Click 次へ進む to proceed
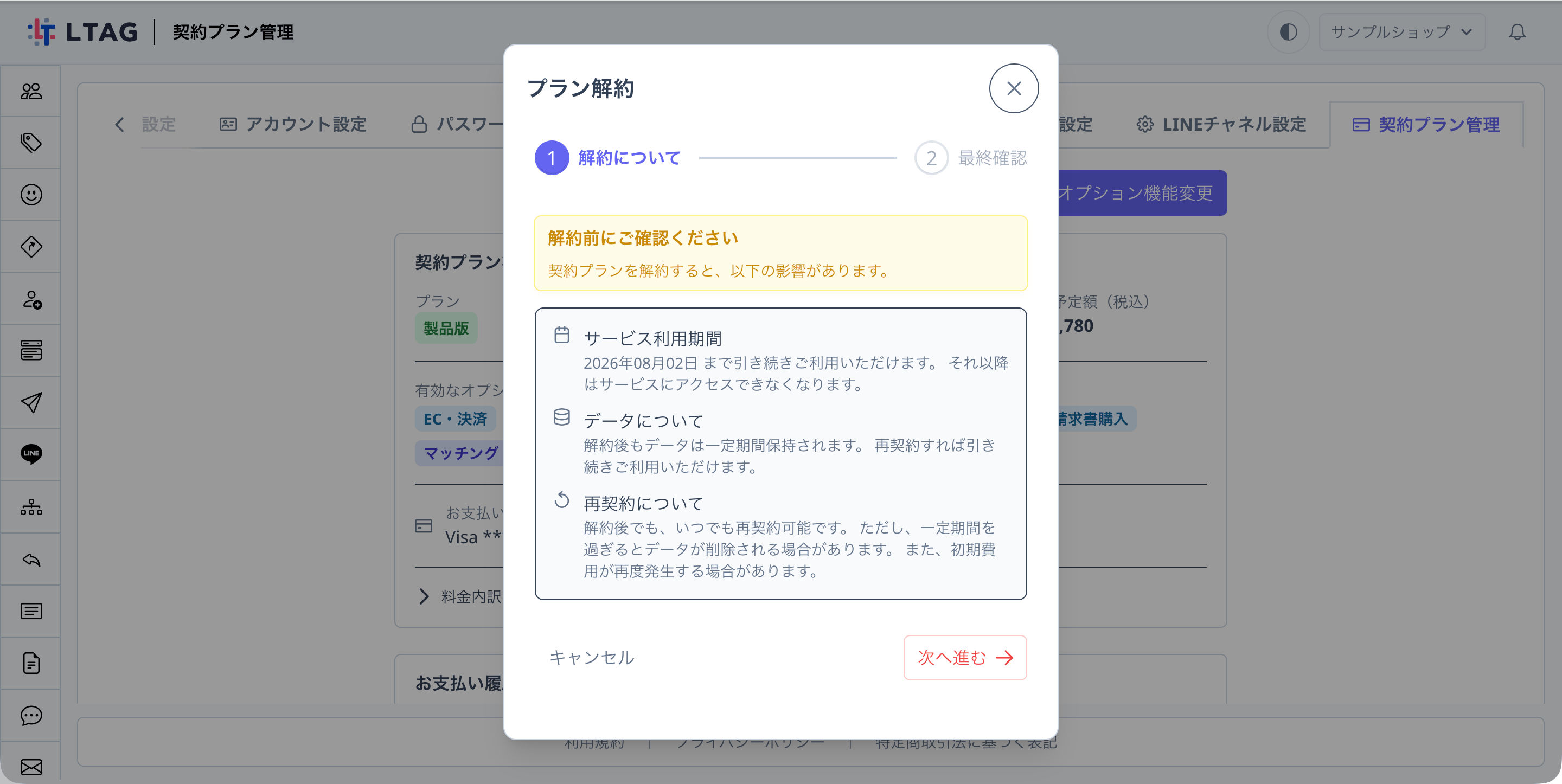The height and width of the screenshot is (784, 1562). click(965, 657)
